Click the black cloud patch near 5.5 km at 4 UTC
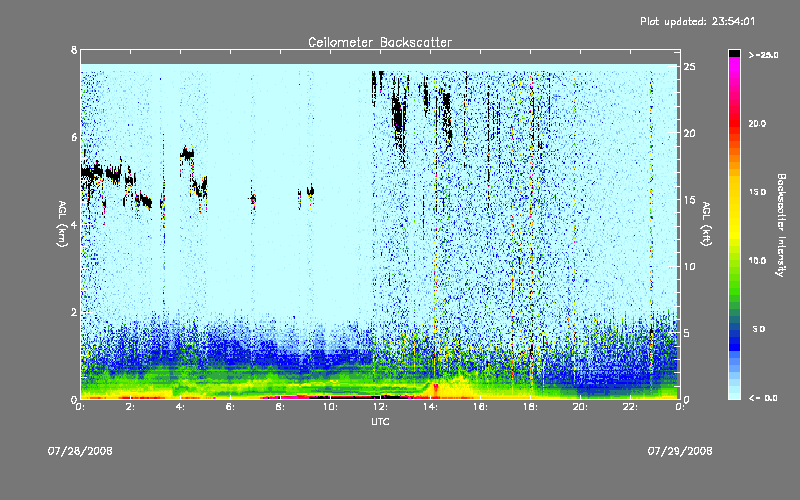This screenshot has width=800, height=500. pos(187,153)
